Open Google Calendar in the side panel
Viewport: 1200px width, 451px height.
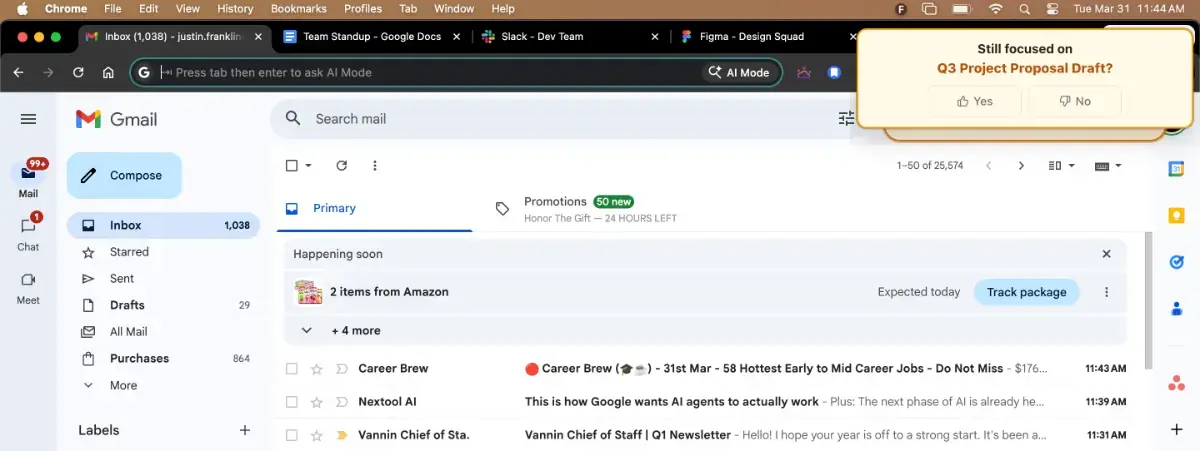(x=1176, y=169)
